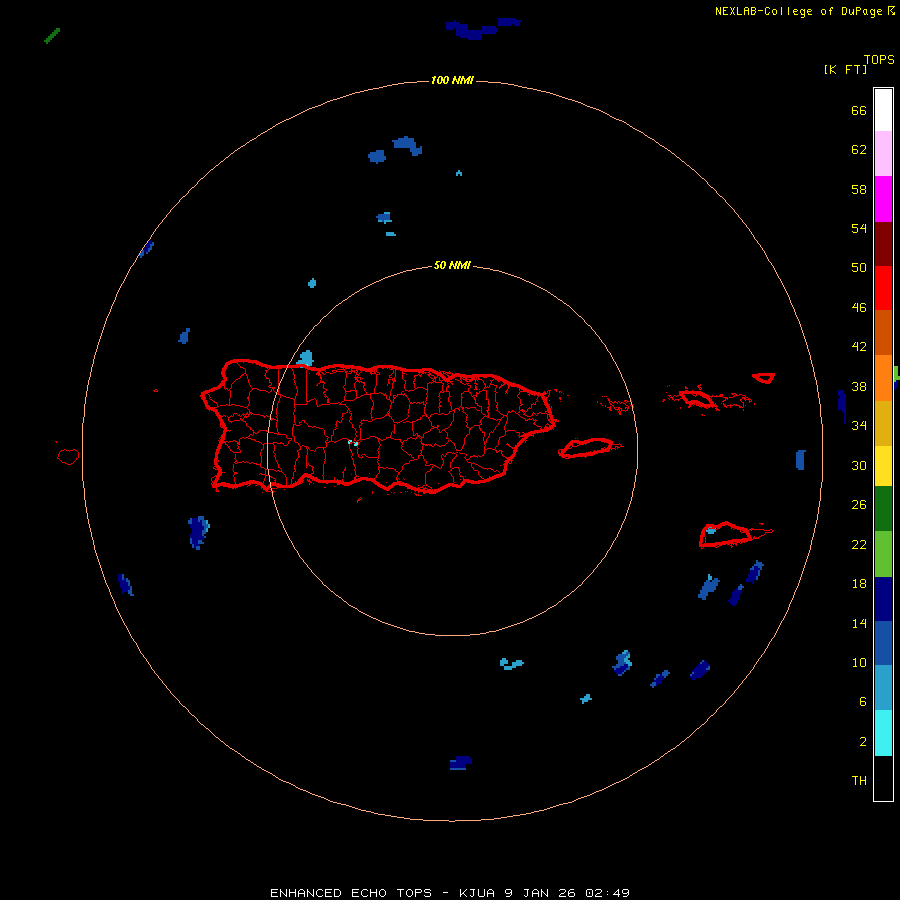Click the light blue echo on Puerto Rico's northwest coast
This screenshot has height=900, width=900.
[305, 358]
